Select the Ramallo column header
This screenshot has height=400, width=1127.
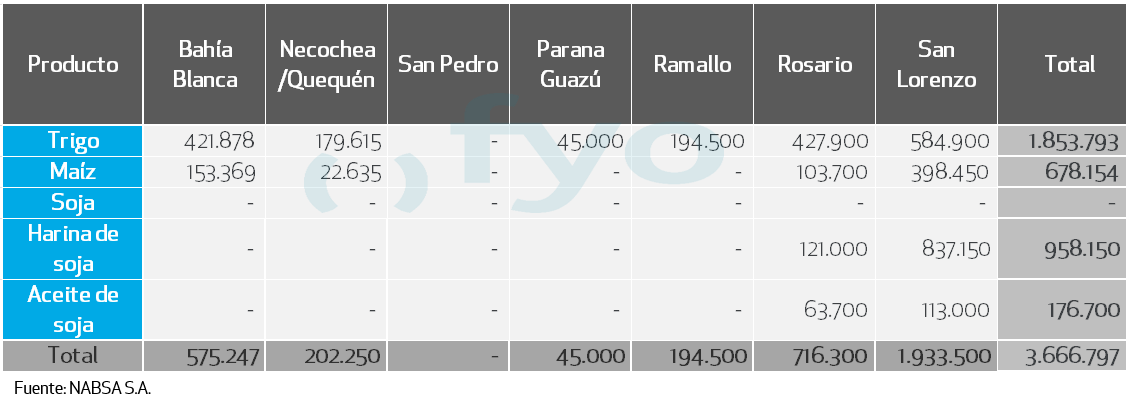coord(692,65)
